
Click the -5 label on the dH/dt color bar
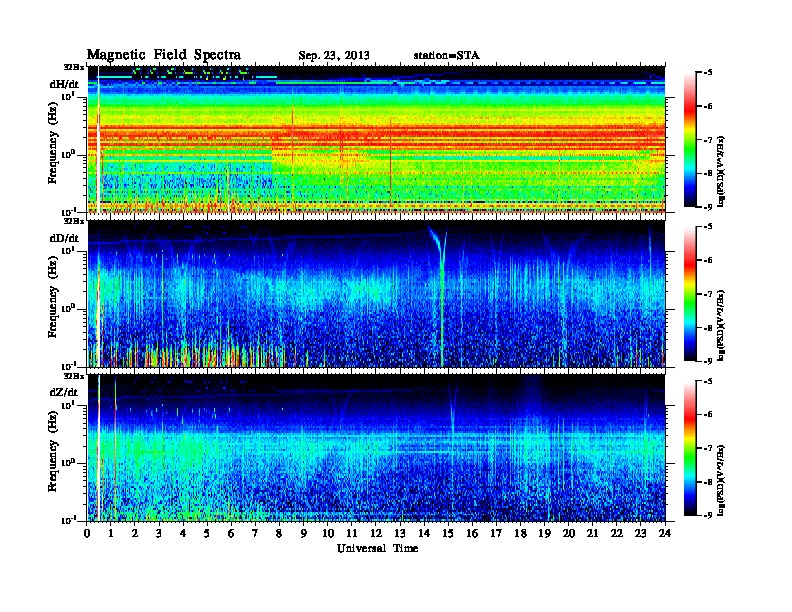pyautogui.click(x=708, y=72)
